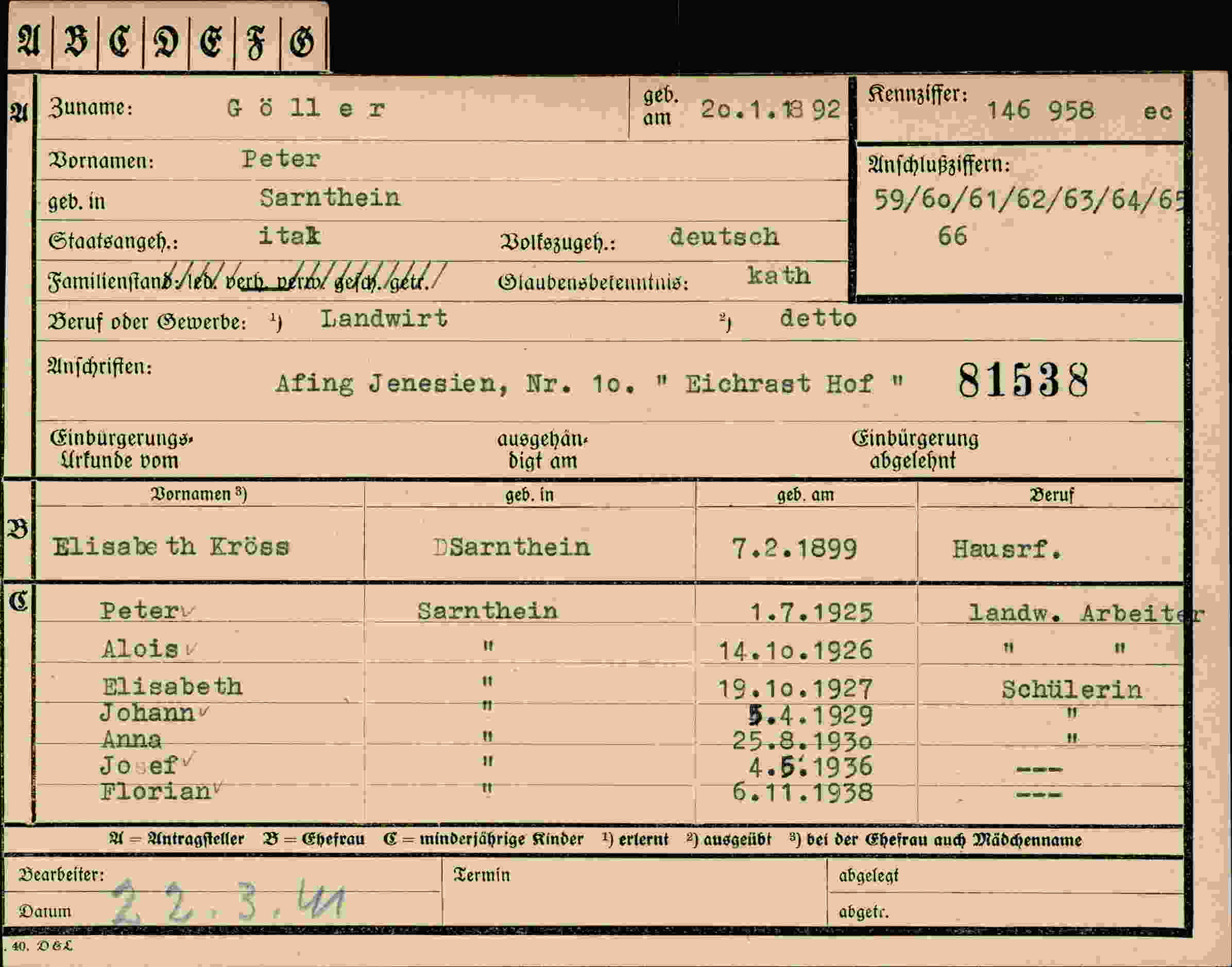Select the birth date '14.1o.1926'
Viewport: 1232px width, 967px height.
(x=795, y=651)
